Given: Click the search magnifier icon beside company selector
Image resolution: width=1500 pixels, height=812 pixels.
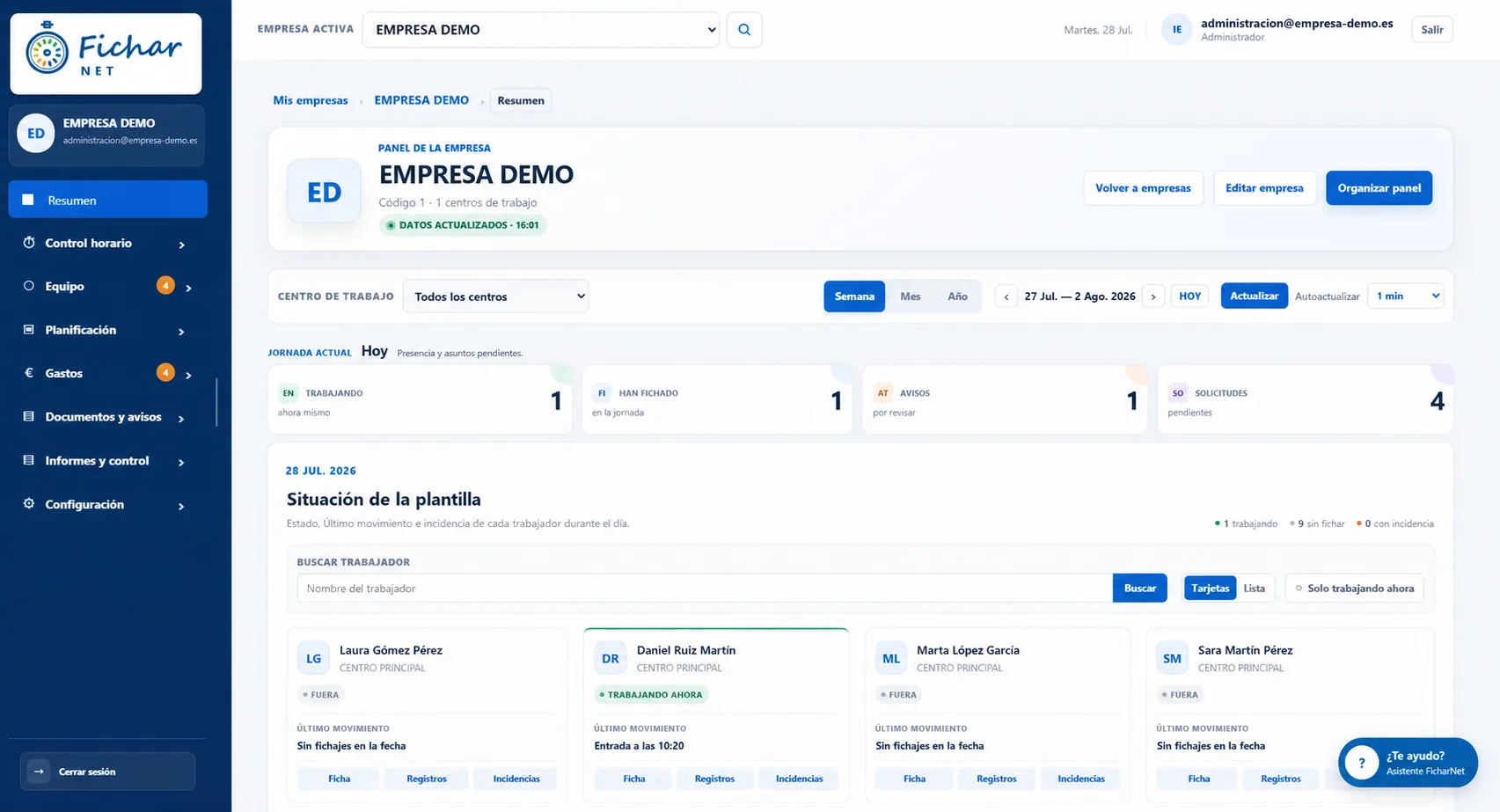Looking at the screenshot, I should pyautogui.click(x=744, y=30).
